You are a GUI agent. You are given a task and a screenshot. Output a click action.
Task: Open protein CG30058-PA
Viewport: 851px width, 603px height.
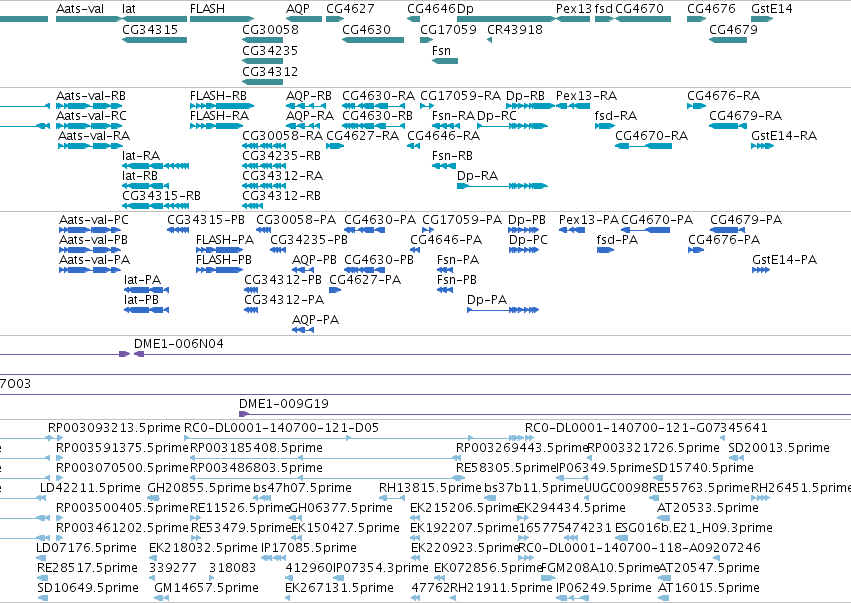point(296,220)
